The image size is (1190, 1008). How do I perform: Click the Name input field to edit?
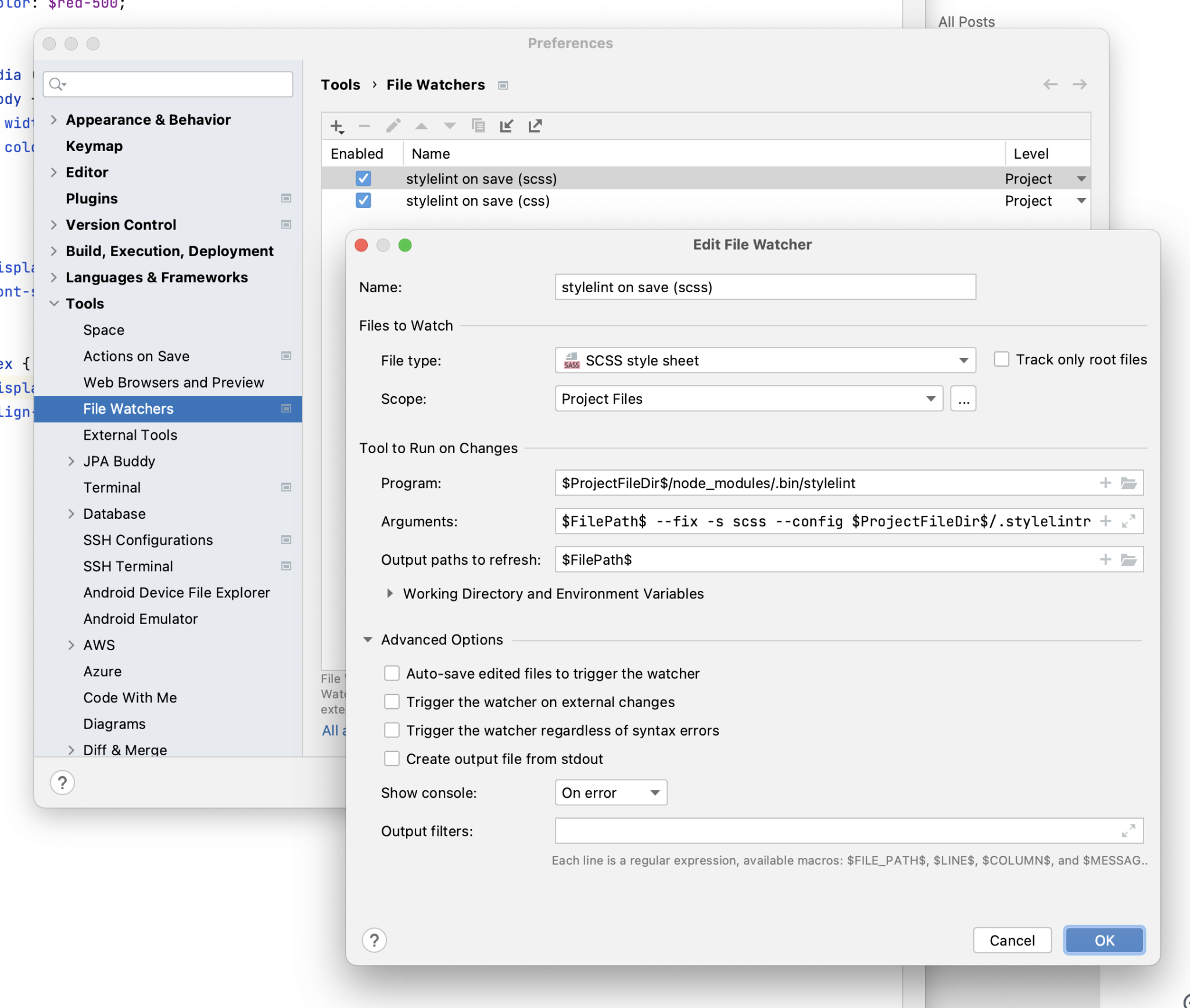pos(765,287)
